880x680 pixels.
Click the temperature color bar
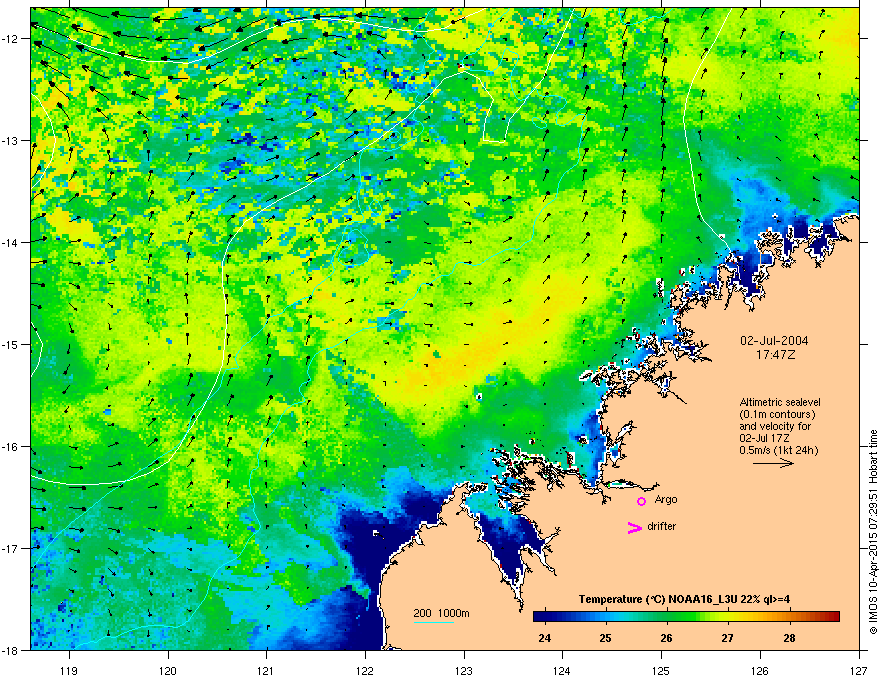click(x=686, y=616)
